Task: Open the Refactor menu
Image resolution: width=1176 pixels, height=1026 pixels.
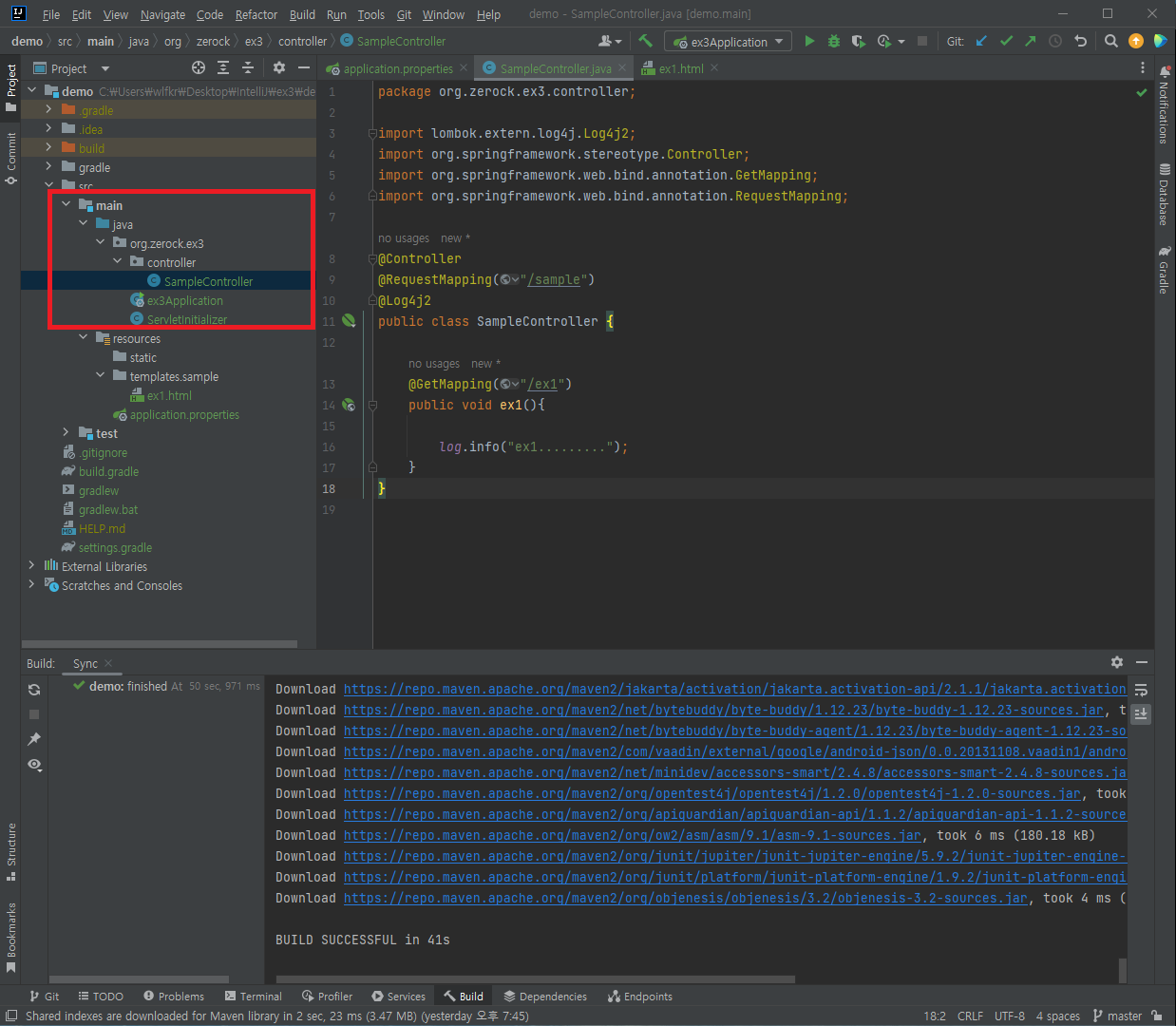Action: 256,14
